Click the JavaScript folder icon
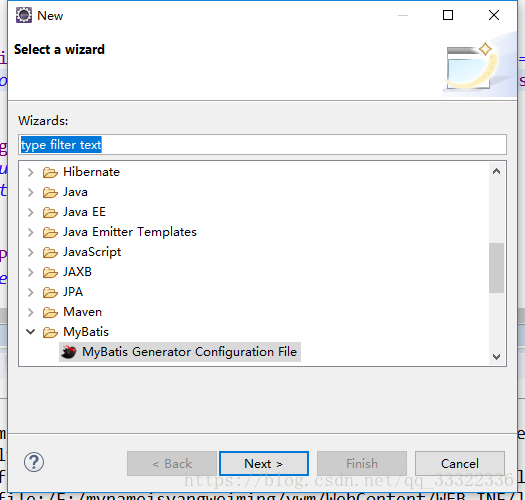 50,253
